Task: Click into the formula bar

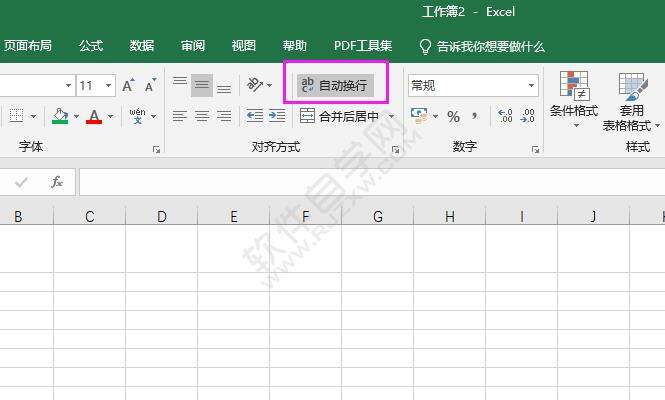Action: [x=372, y=182]
